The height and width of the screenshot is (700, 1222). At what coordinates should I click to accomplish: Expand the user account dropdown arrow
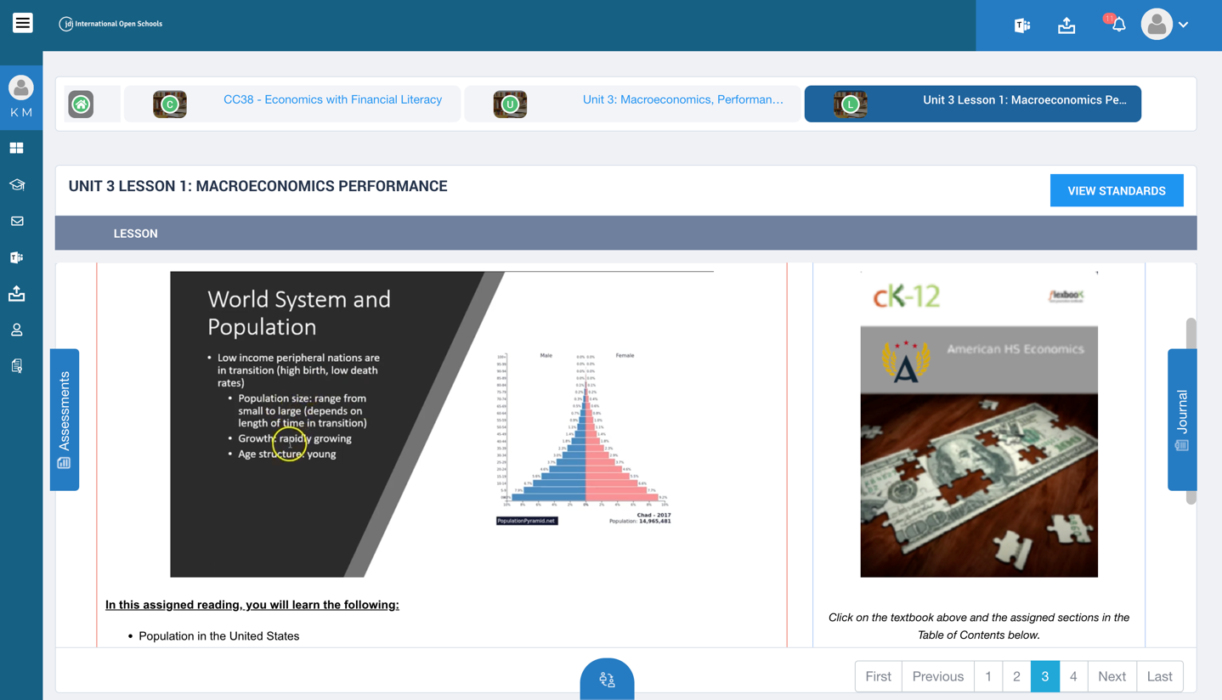1183,25
